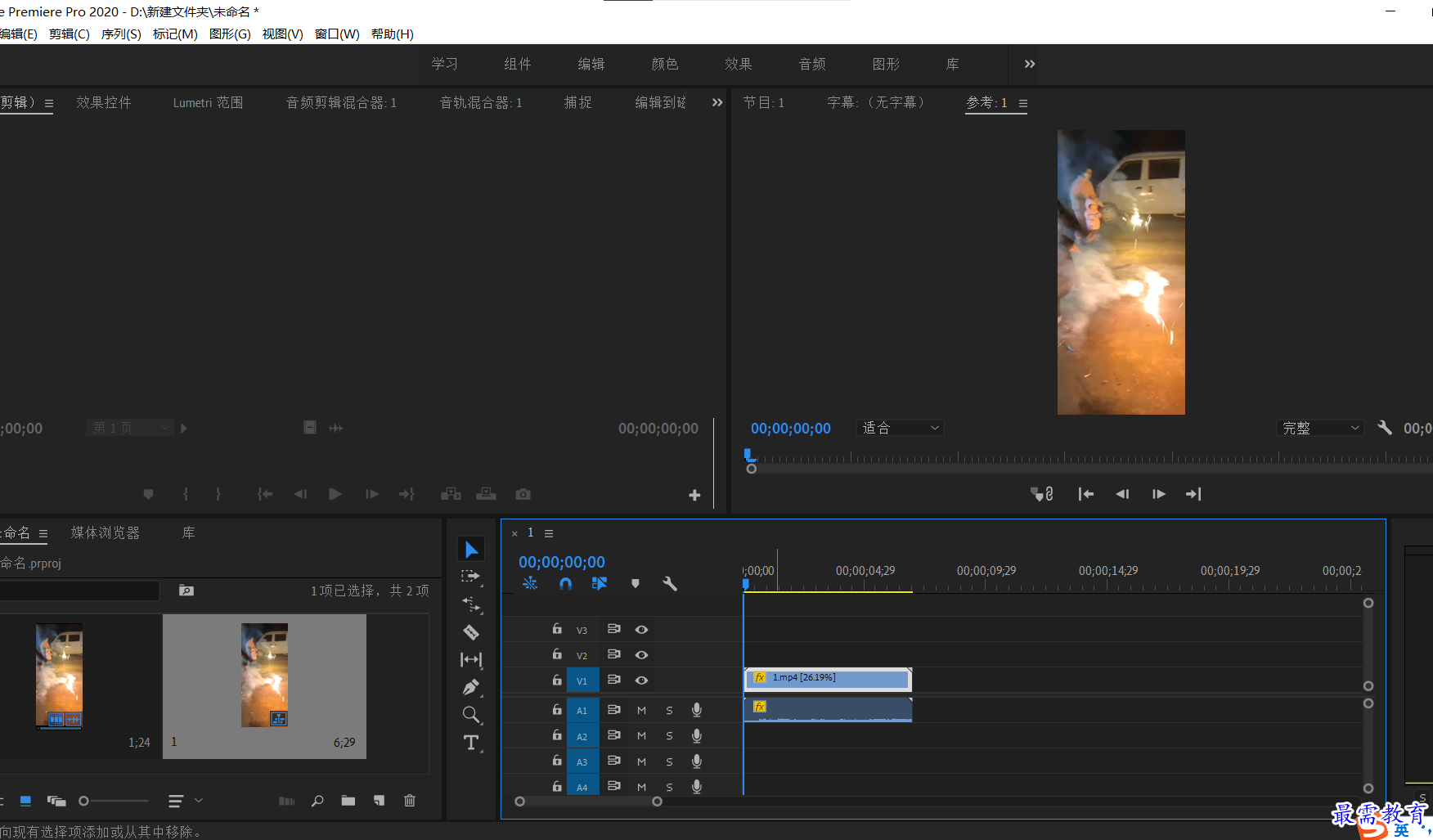Select the Razor tool
Image resolution: width=1433 pixels, height=840 pixels.
471,632
